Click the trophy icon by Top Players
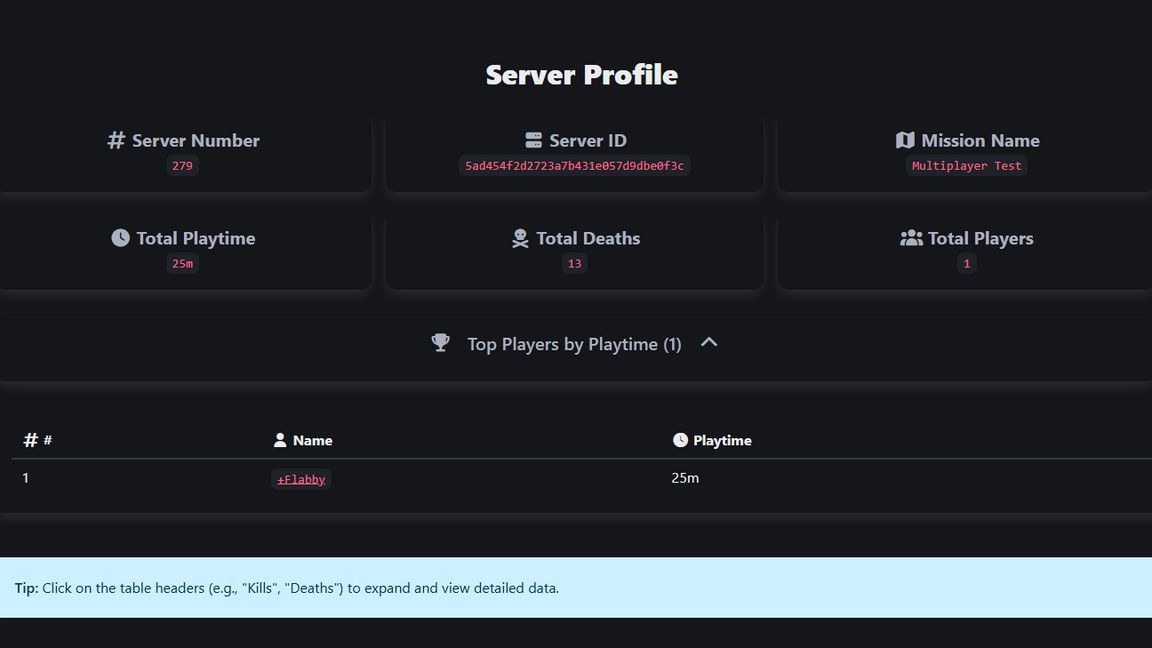 click(440, 343)
